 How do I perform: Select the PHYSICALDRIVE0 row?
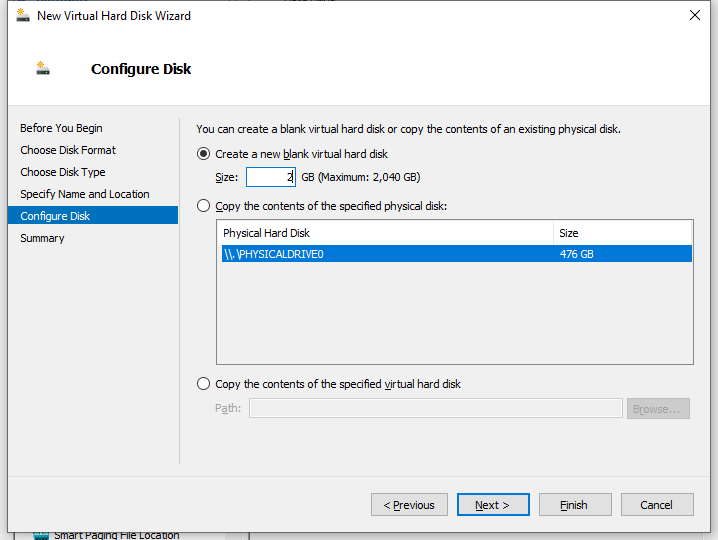pyautogui.click(x=457, y=254)
